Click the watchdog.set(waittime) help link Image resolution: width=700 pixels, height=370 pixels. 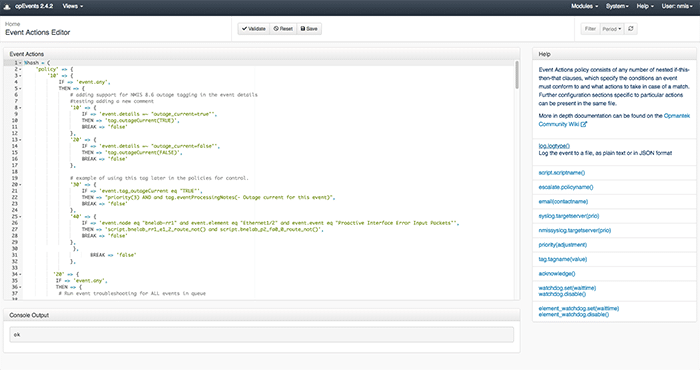567,288
